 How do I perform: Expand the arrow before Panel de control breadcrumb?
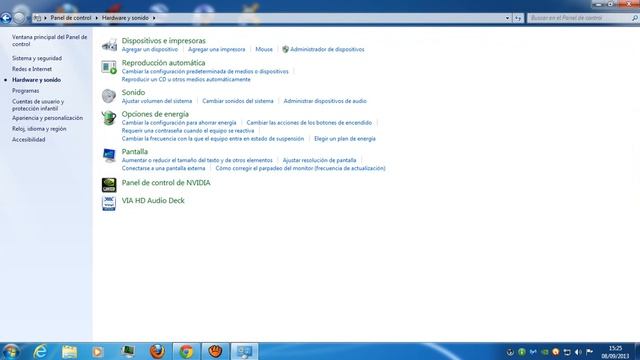point(45,18)
